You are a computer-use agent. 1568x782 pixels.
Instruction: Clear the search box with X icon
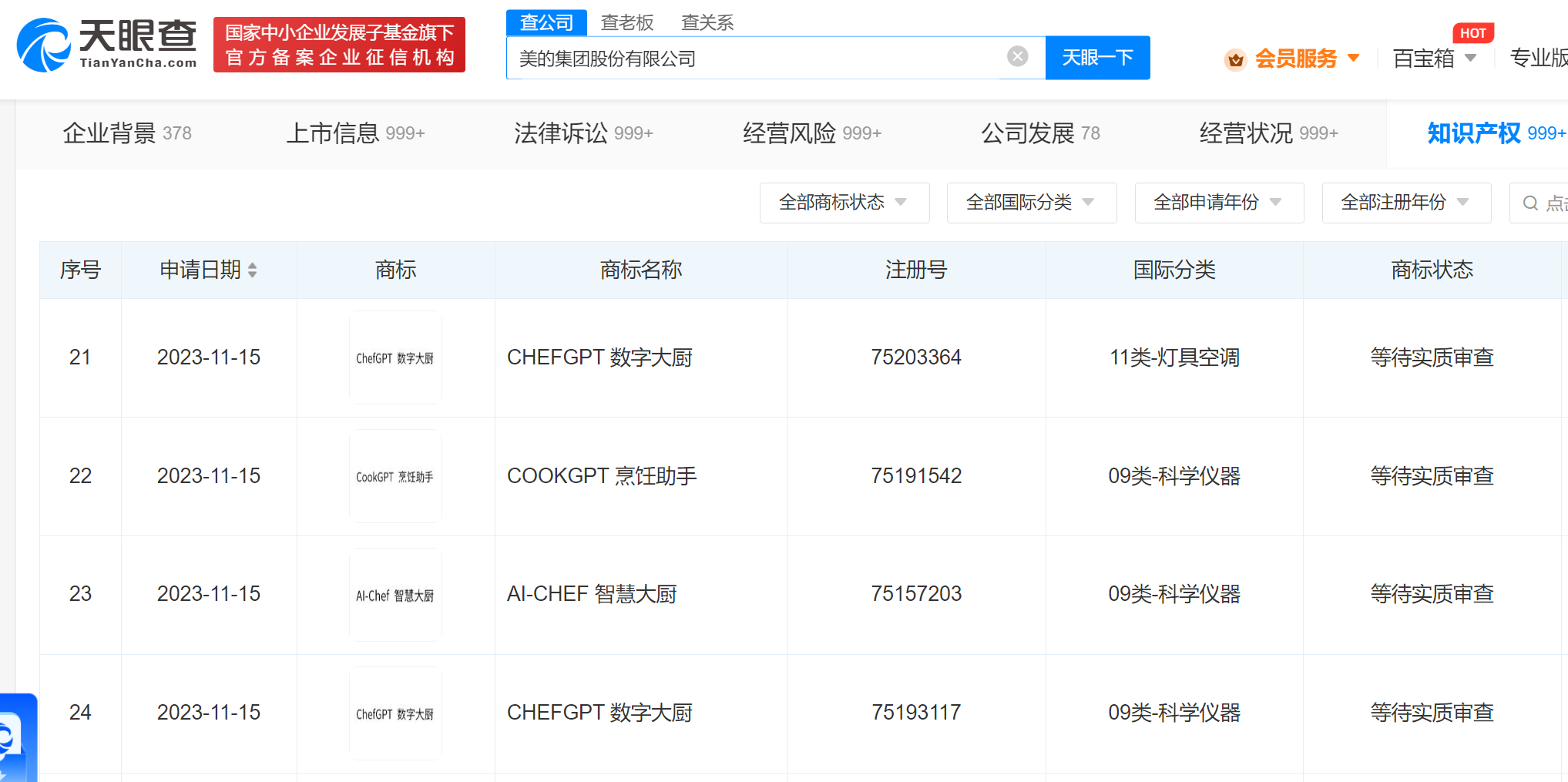click(1017, 56)
